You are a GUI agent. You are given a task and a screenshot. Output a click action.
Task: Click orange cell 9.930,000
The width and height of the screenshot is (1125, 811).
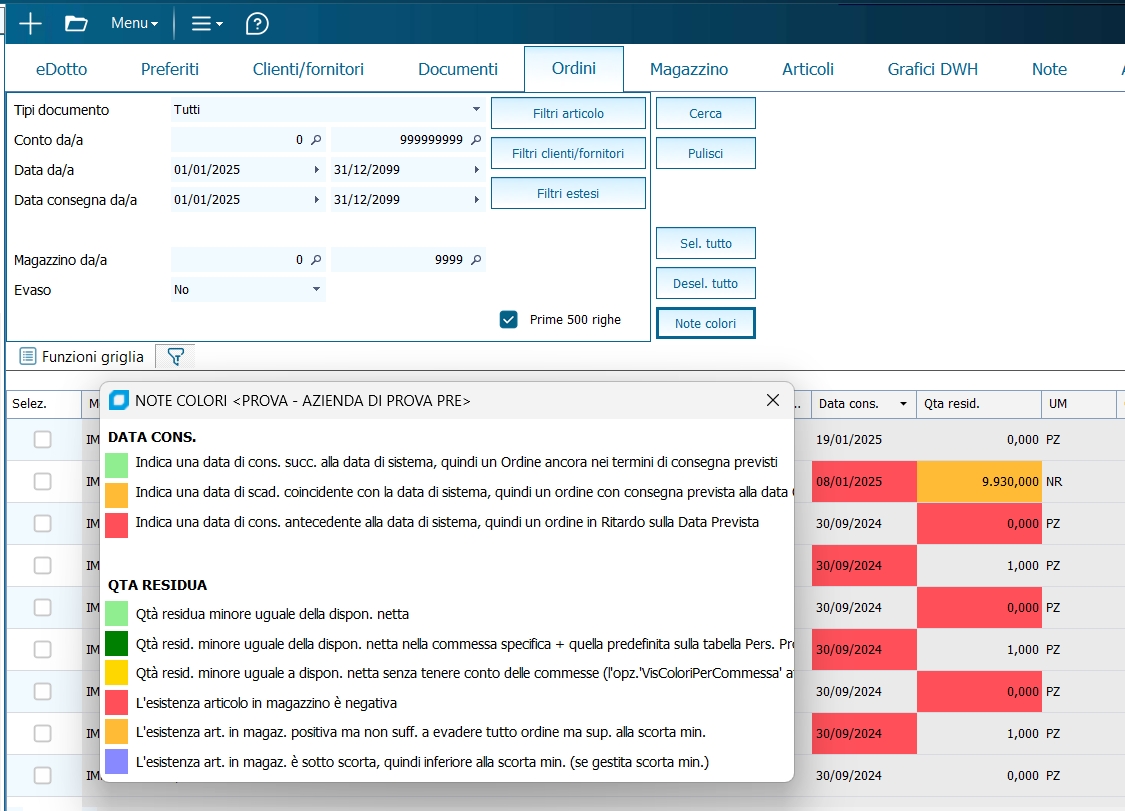[979, 482]
